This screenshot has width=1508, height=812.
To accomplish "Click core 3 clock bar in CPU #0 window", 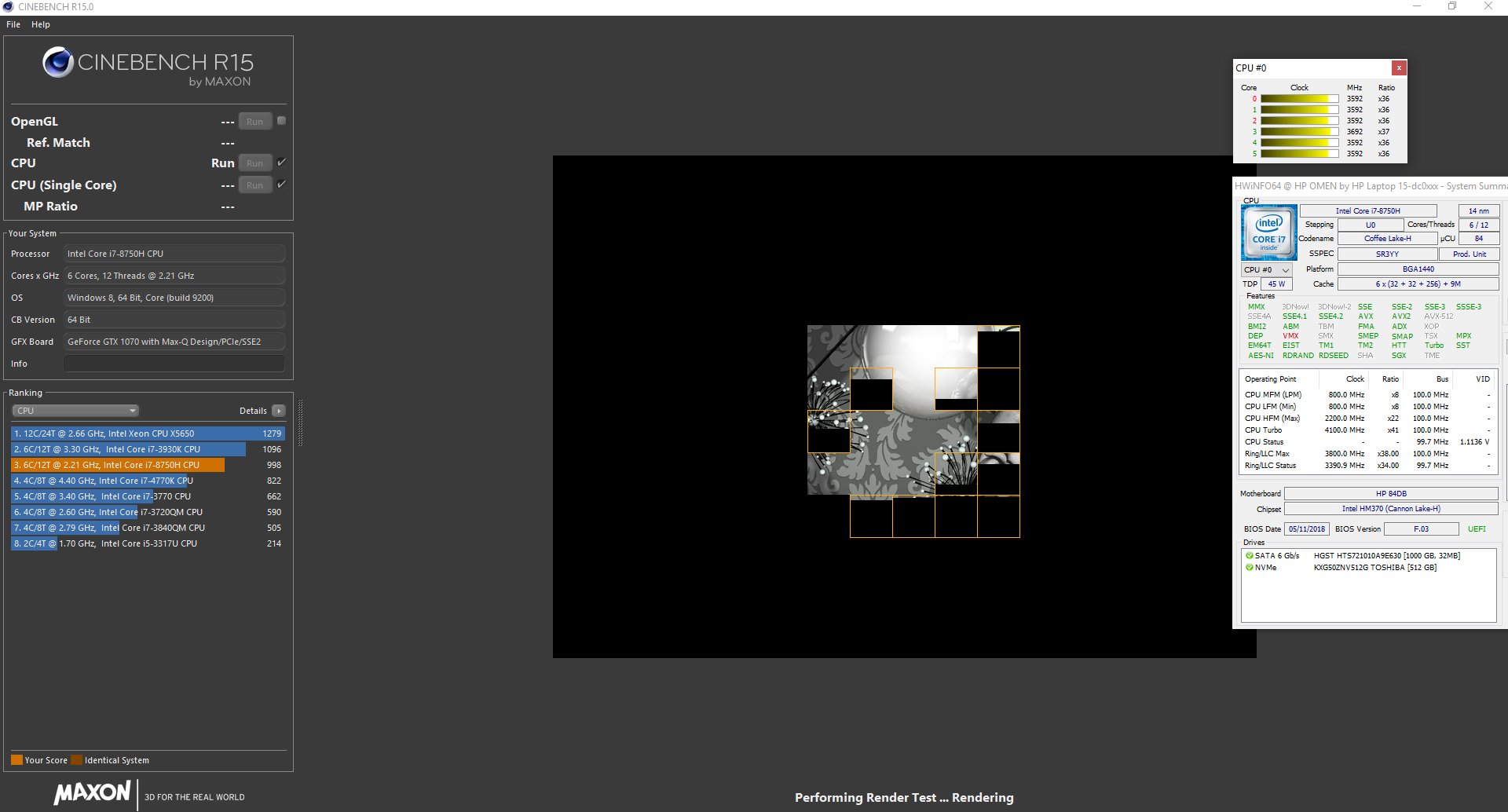I will [x=1299, y=132].
